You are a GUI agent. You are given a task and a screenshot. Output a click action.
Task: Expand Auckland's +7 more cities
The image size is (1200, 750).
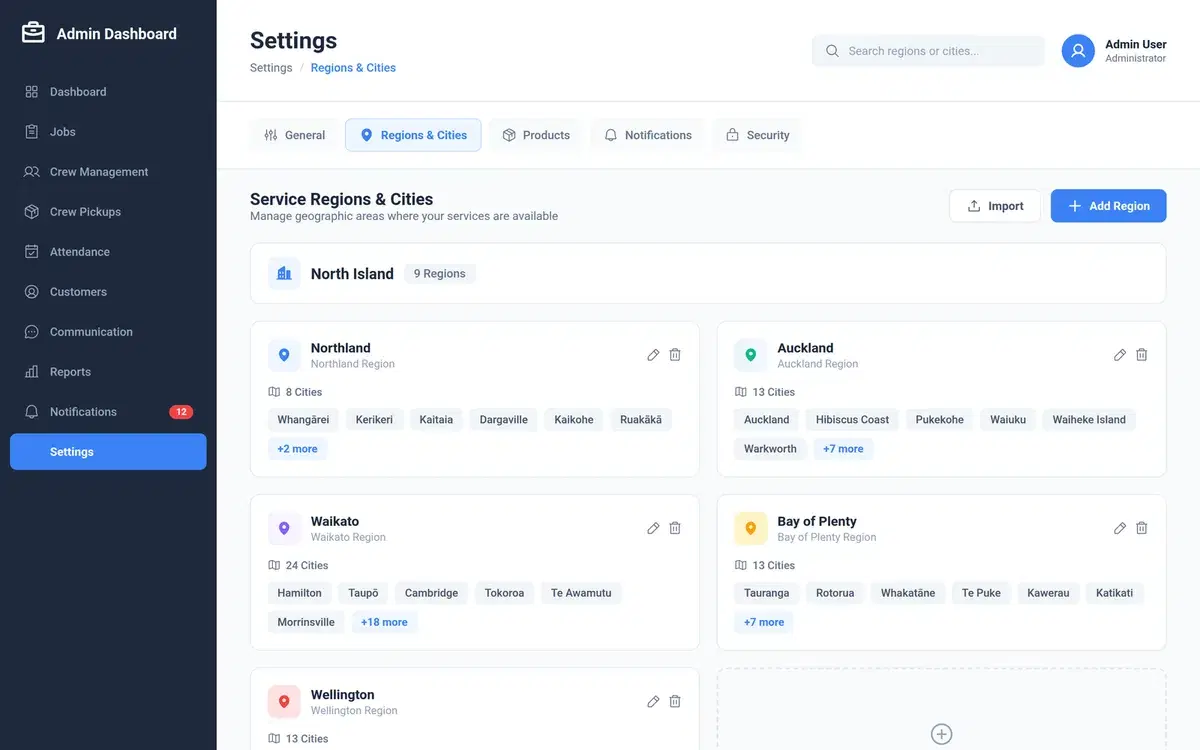[843, 449]
